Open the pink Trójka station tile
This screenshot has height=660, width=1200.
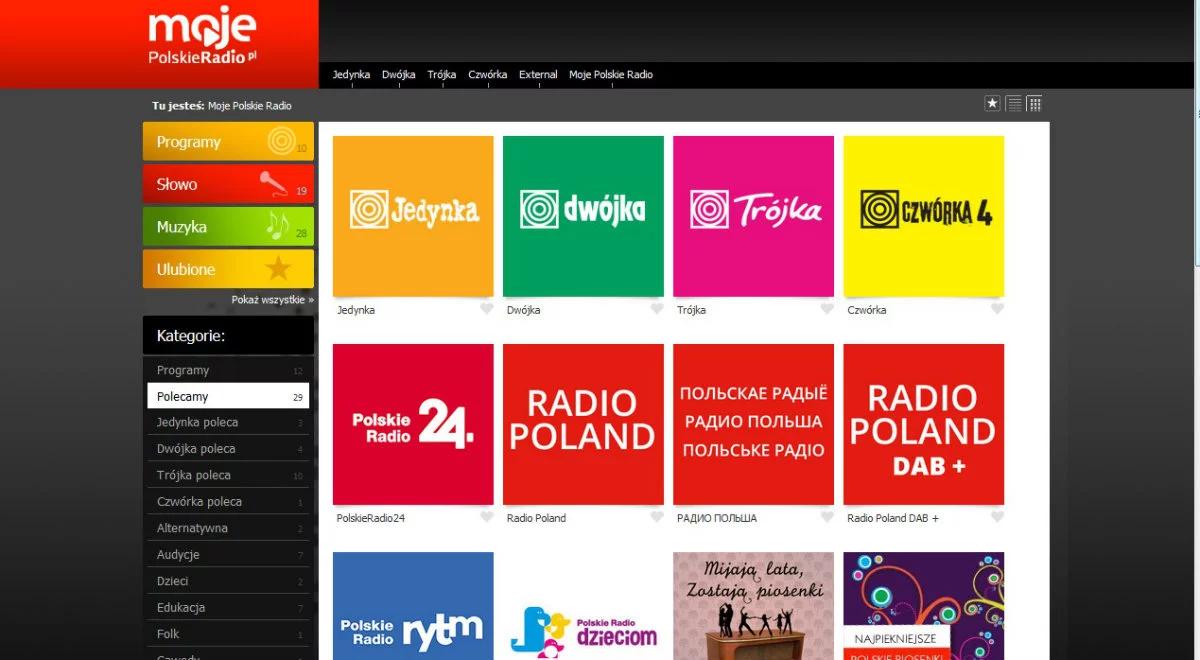coord(753,216)
